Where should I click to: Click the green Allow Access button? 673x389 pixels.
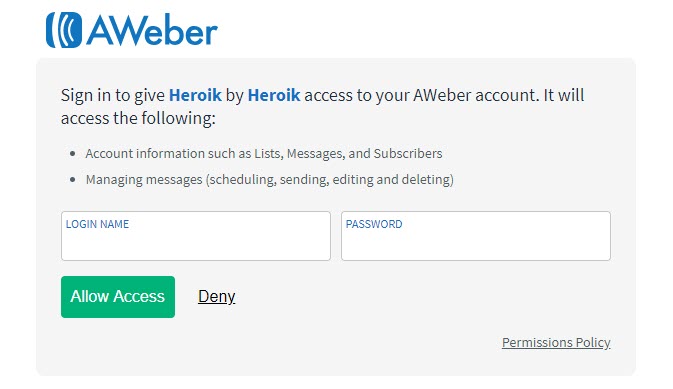[x=118, y=297]
